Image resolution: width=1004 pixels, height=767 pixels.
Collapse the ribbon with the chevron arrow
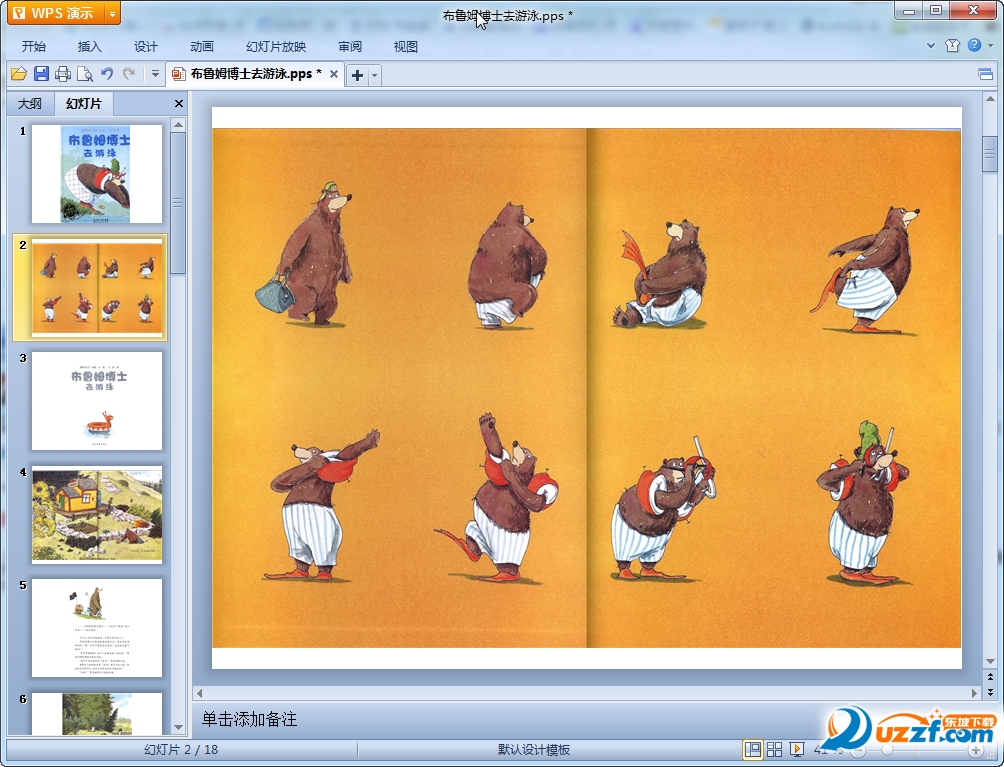[931, 45]
